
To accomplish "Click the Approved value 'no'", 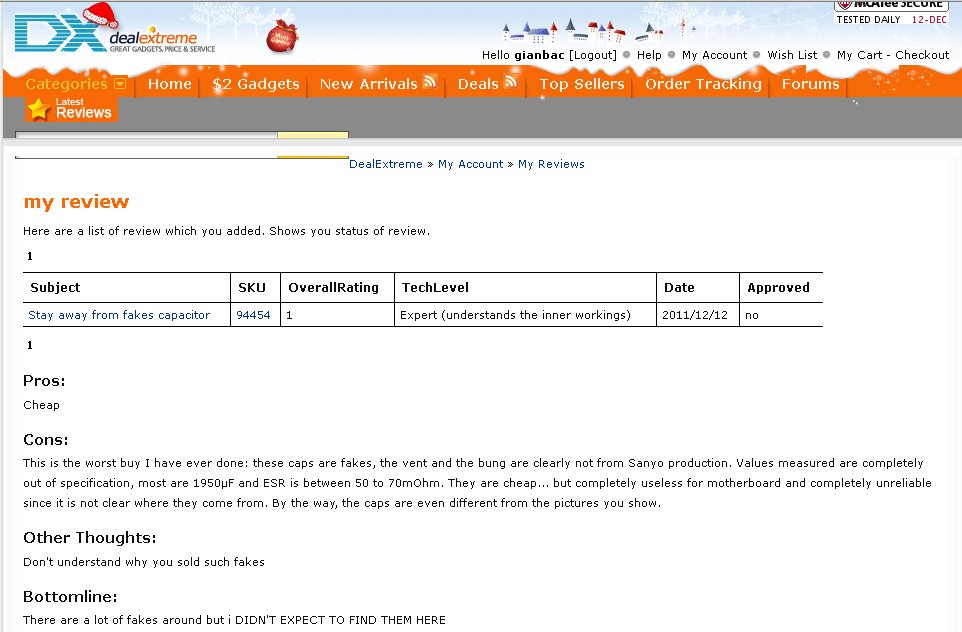I will click(x=752, y=315).
